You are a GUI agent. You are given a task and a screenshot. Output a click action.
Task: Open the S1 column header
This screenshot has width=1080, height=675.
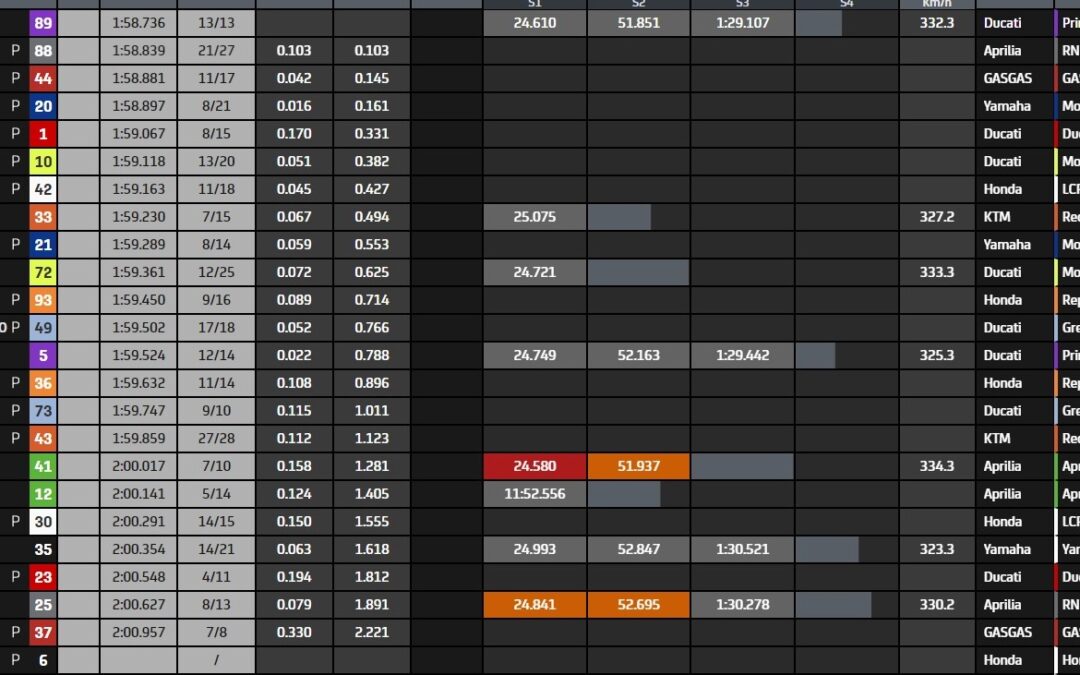(535, 4)
